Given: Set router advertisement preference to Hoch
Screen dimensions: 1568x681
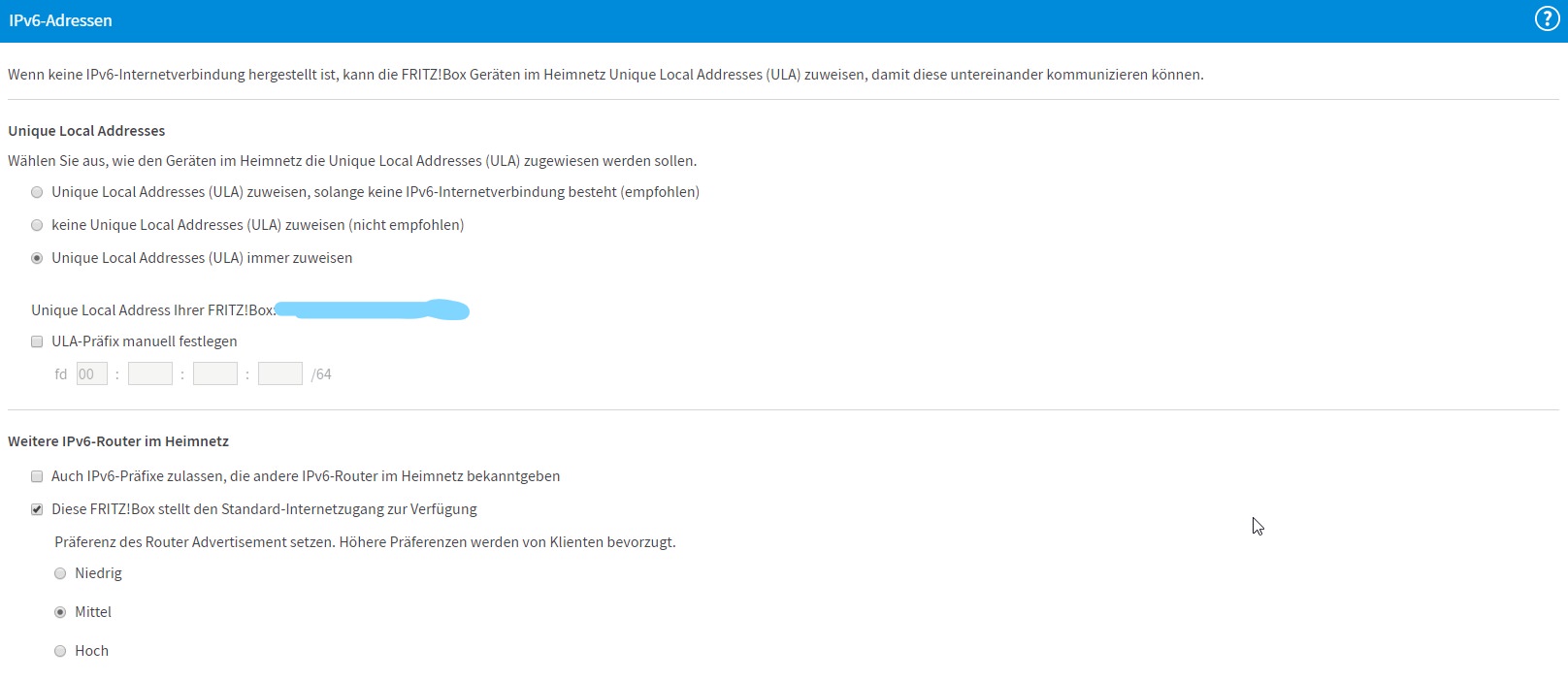Looking at the screenshot, I should [x=60, y=651].
